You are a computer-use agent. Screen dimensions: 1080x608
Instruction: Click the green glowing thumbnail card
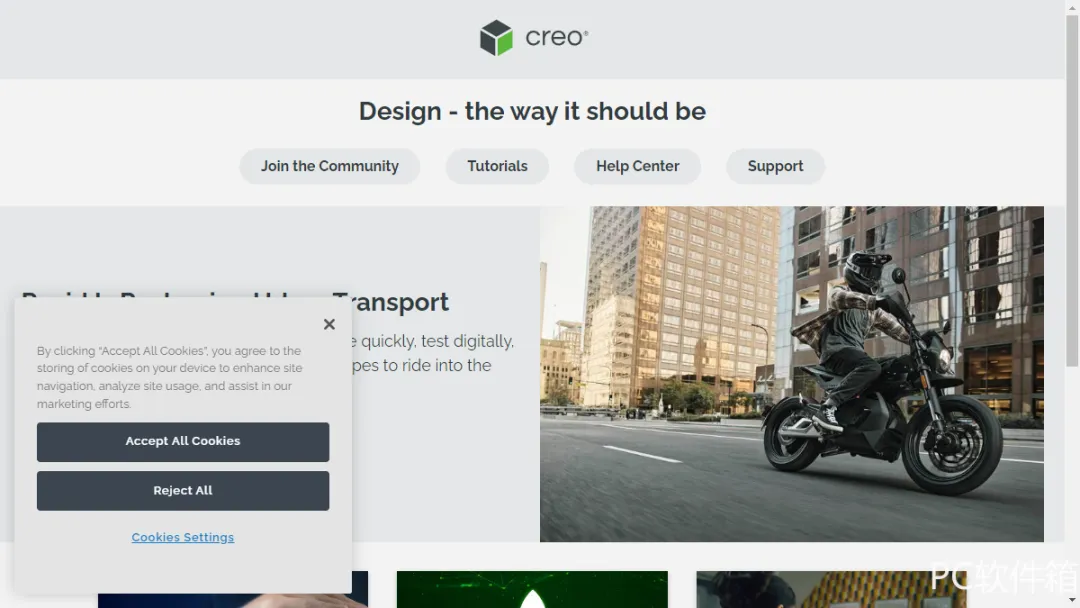(532, 589)
